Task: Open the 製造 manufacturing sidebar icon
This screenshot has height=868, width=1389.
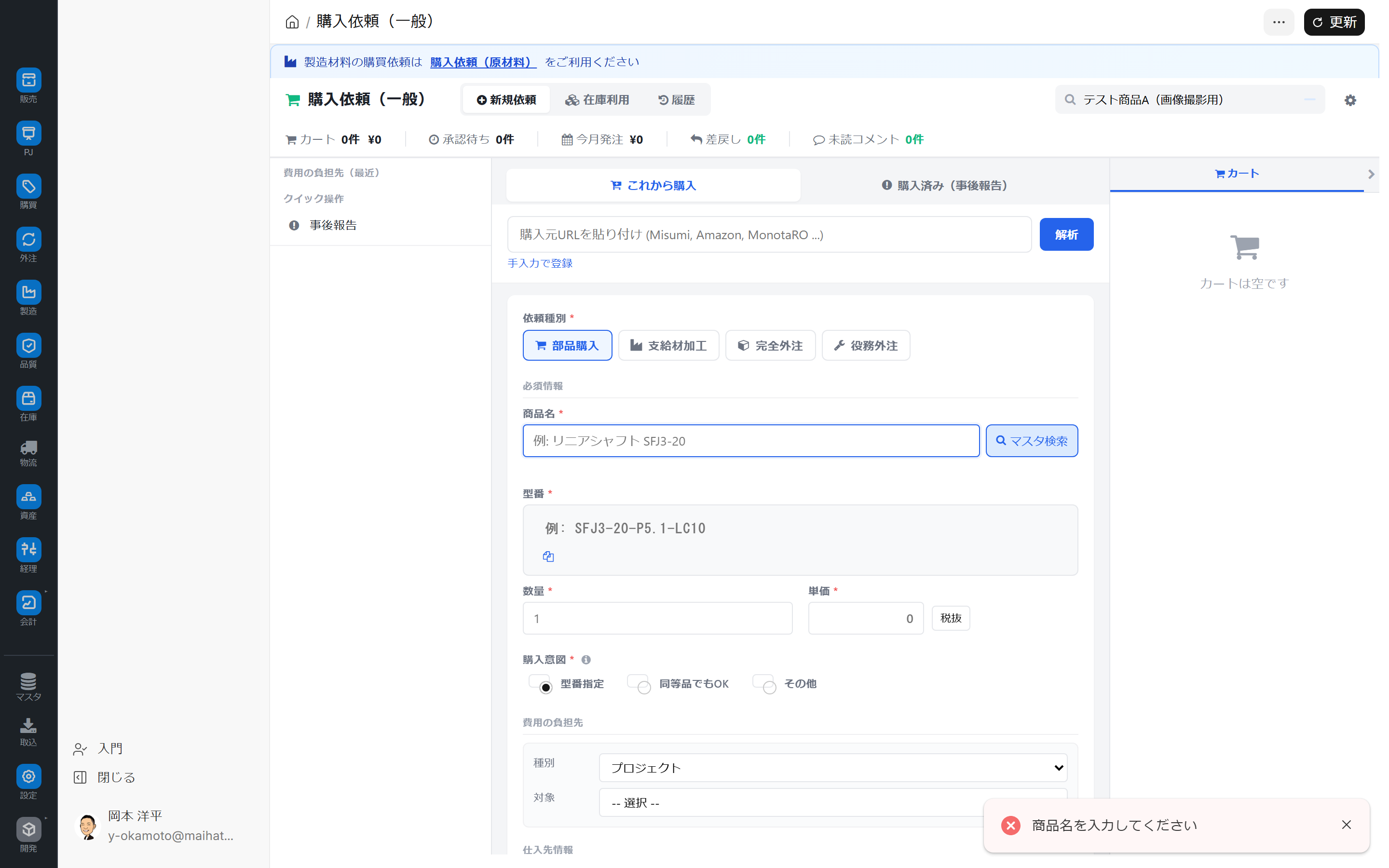Action: 28,293
